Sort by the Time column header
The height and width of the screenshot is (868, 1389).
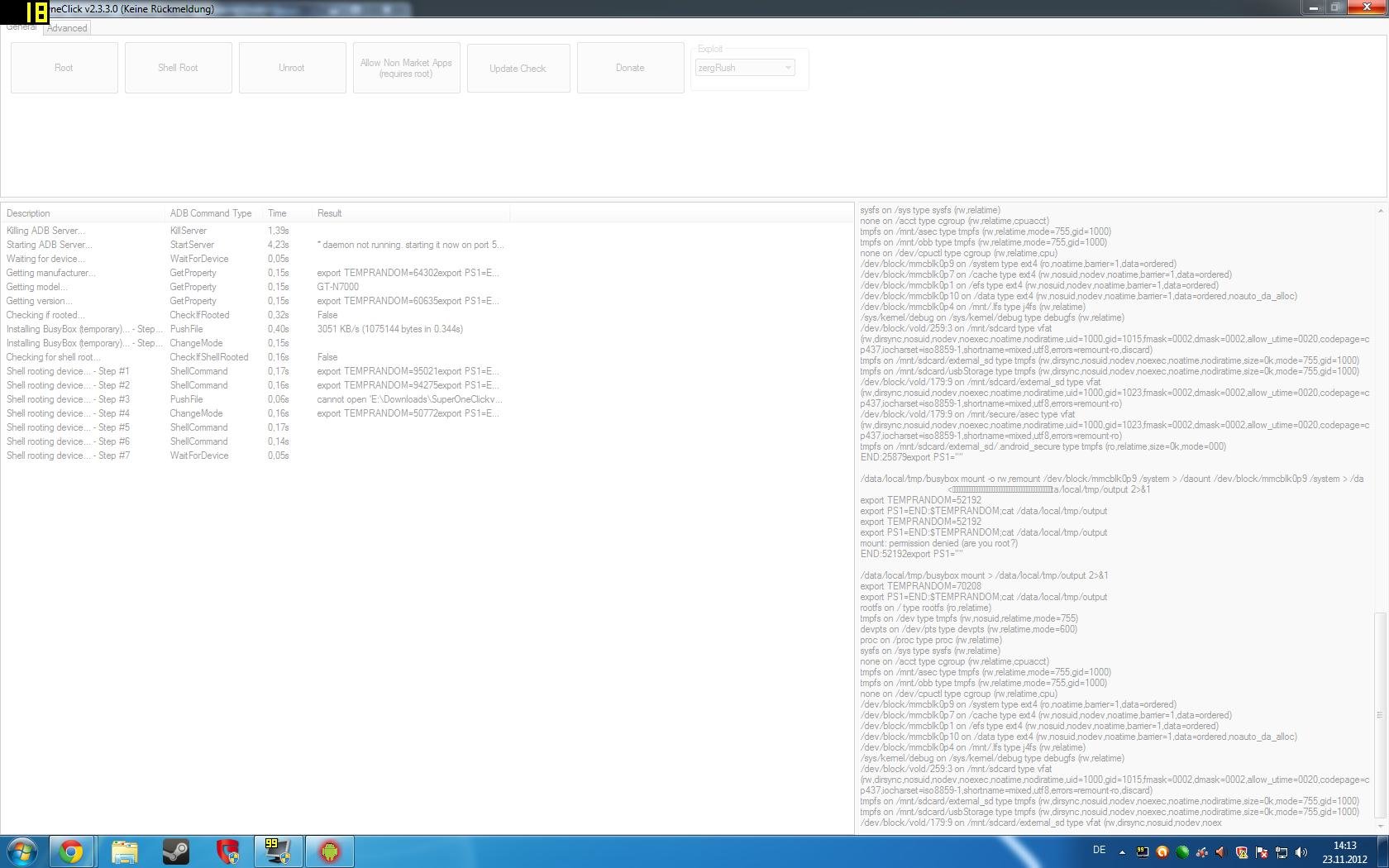pyautogui.click(x=288, y=213)
